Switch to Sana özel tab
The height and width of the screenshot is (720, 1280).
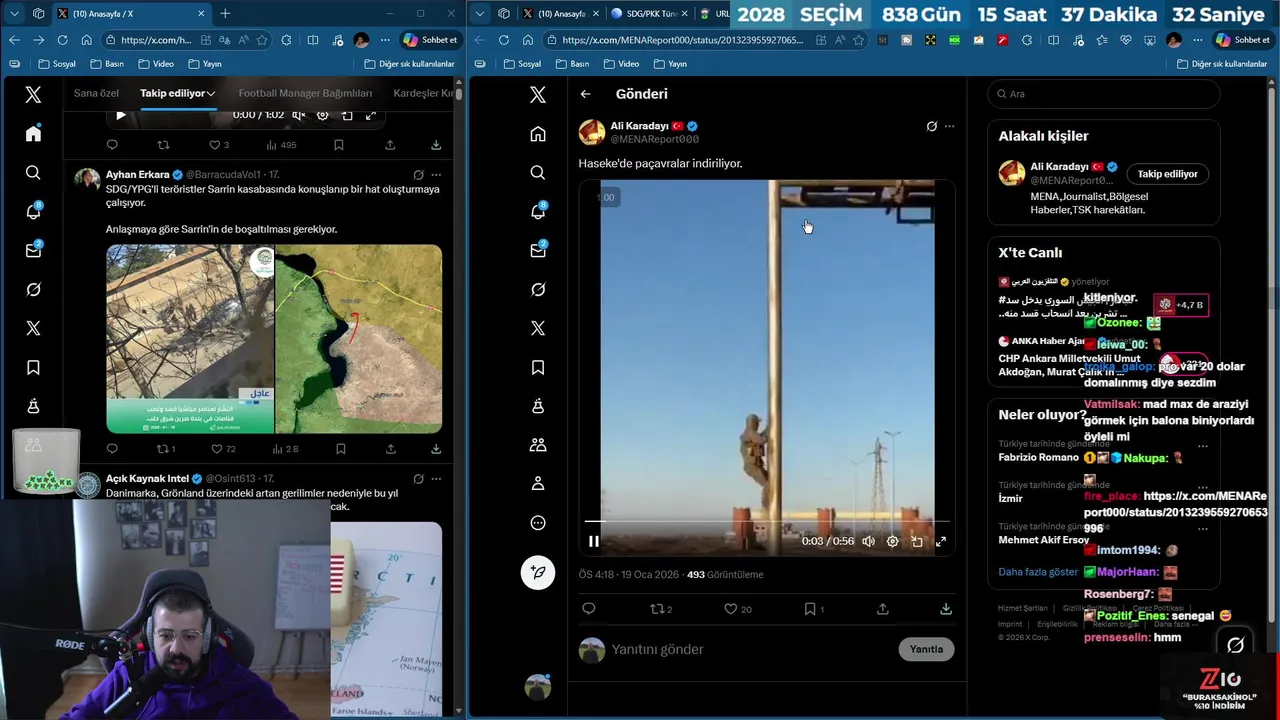(x=96, y=93)
